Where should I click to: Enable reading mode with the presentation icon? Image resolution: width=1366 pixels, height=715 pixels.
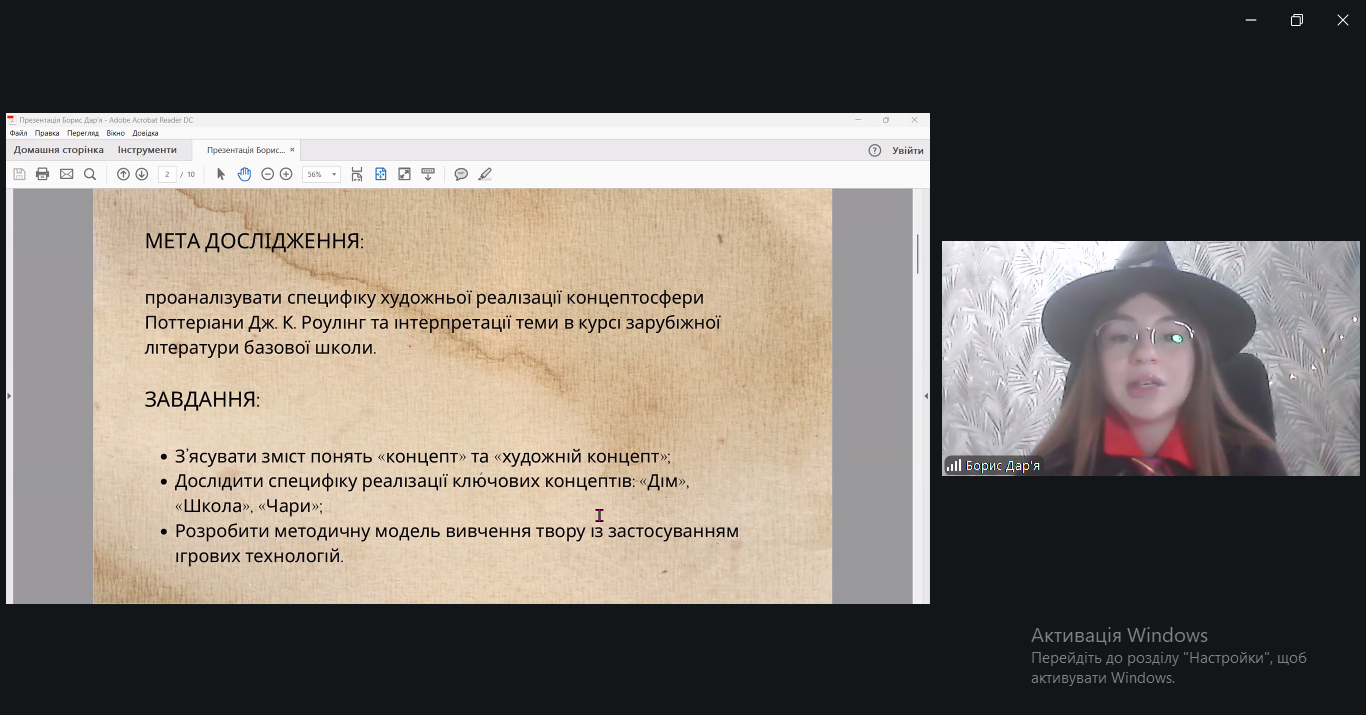coord(428,173)
